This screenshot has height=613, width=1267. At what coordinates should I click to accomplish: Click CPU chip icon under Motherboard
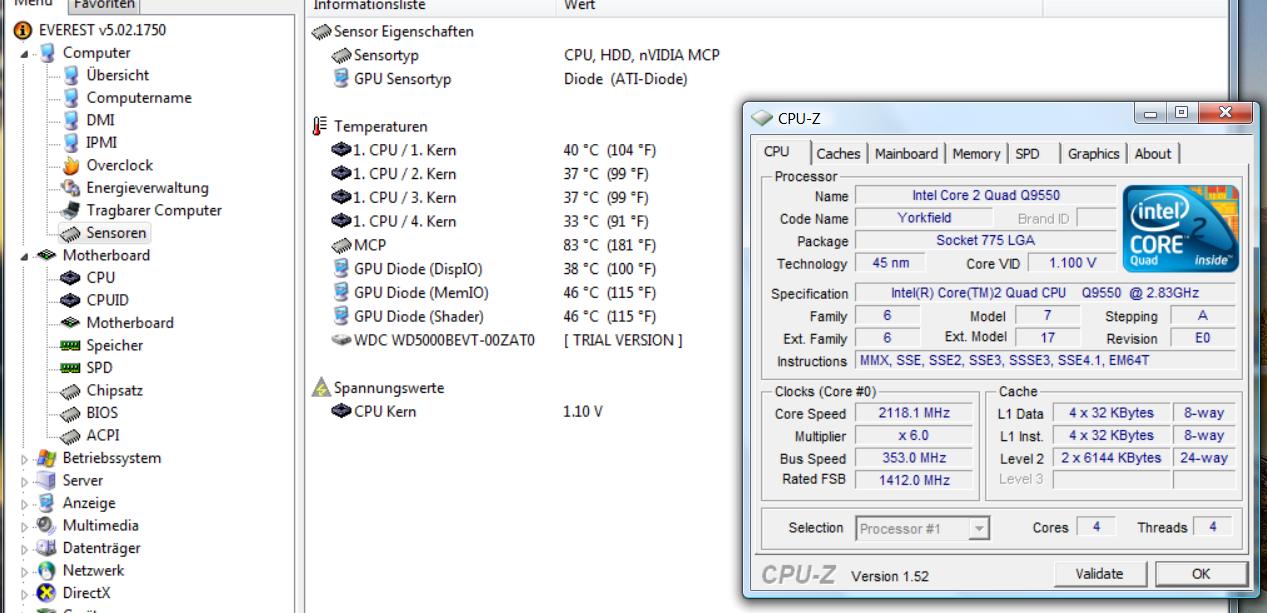[x=71, y=278]
